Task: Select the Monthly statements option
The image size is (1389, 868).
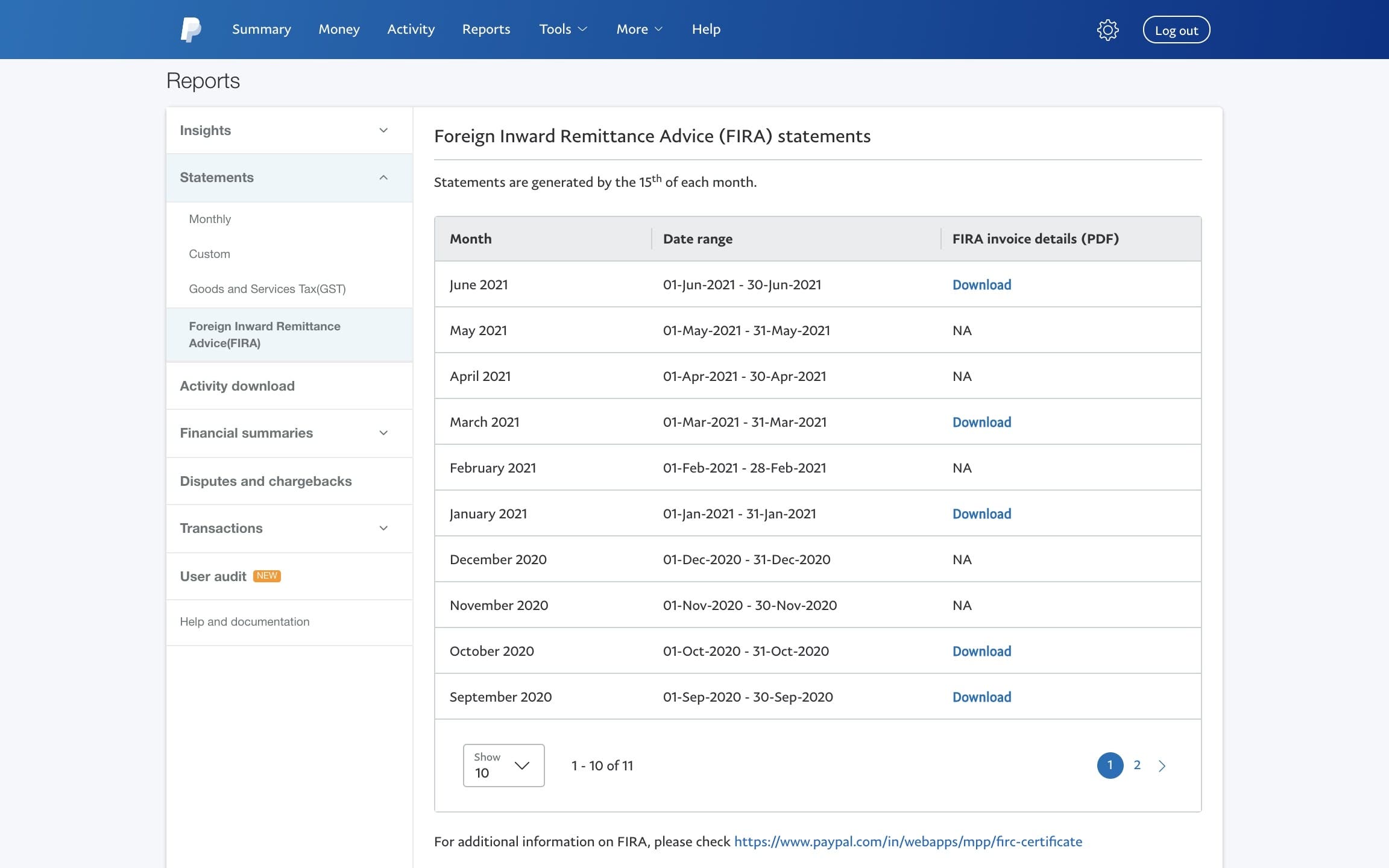Action: [209, 218]
